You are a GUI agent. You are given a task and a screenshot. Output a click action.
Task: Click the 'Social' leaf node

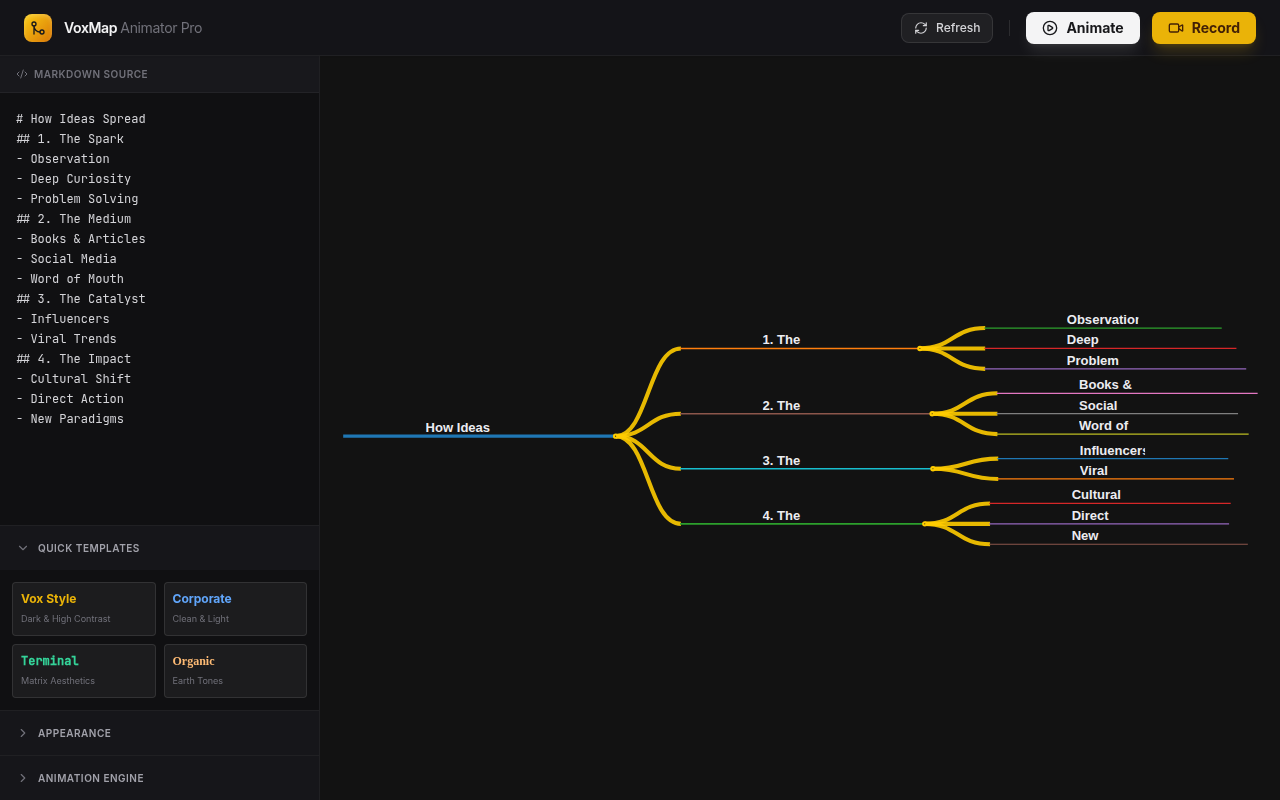1098,406
